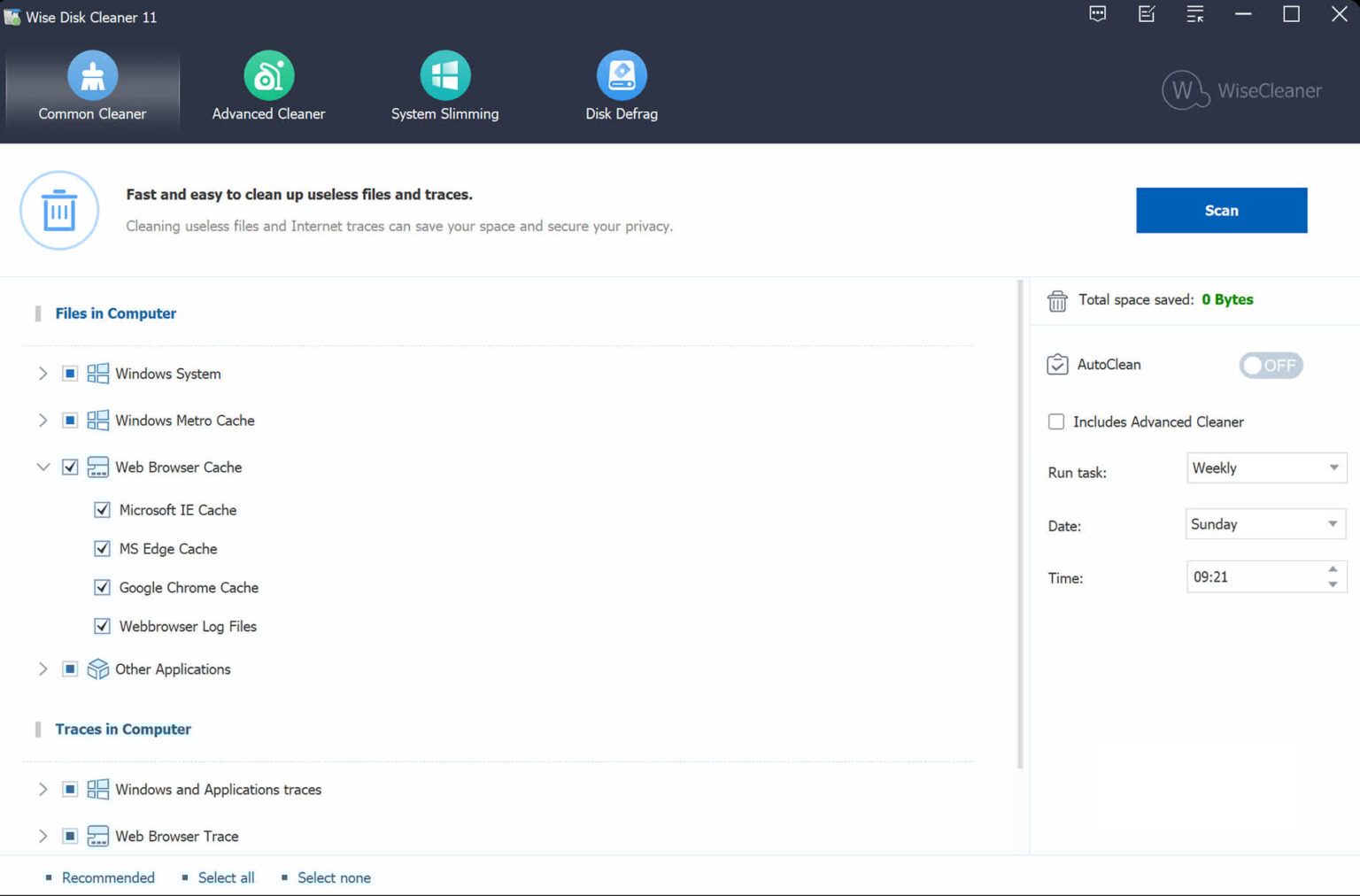Click the trash can cleanup illustration icon
Screen dimensions: 1360x896
(x=59, y=211)
